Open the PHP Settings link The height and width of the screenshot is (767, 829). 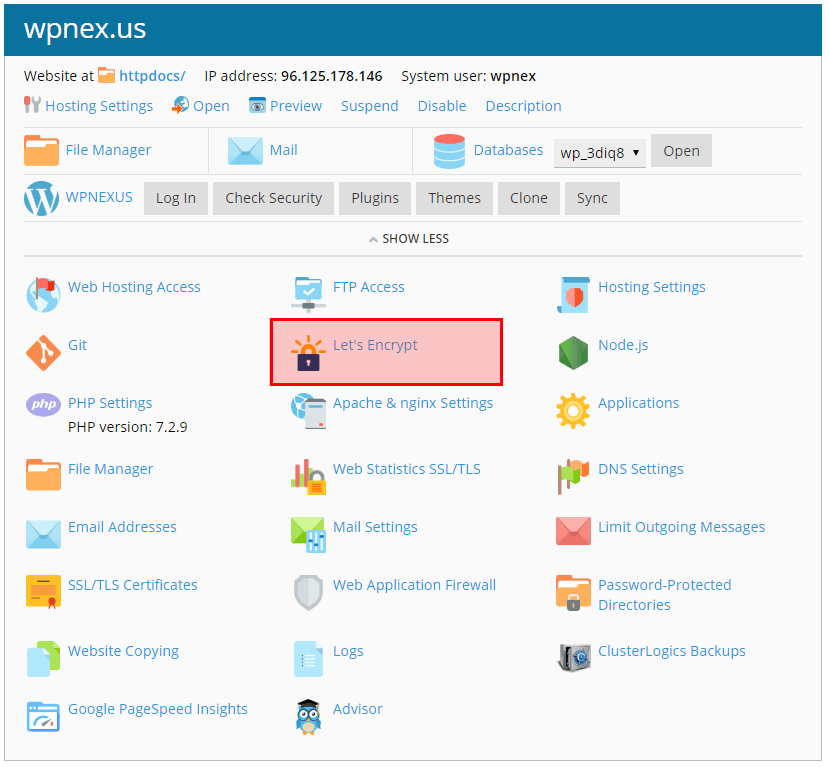(x=110, y=404)
